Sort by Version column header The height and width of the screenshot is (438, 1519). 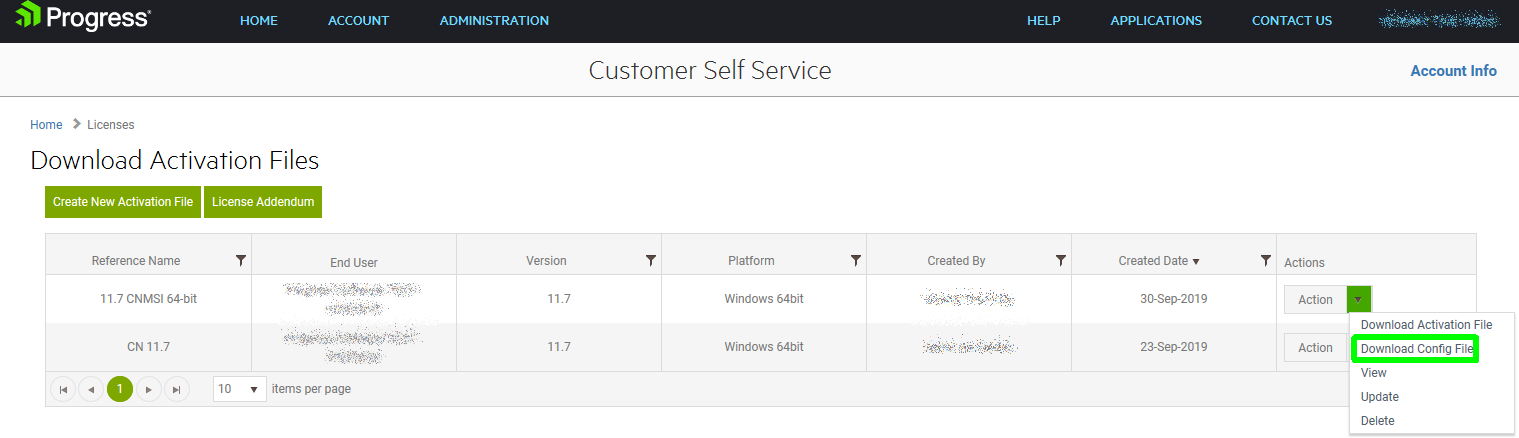[546, 261]
